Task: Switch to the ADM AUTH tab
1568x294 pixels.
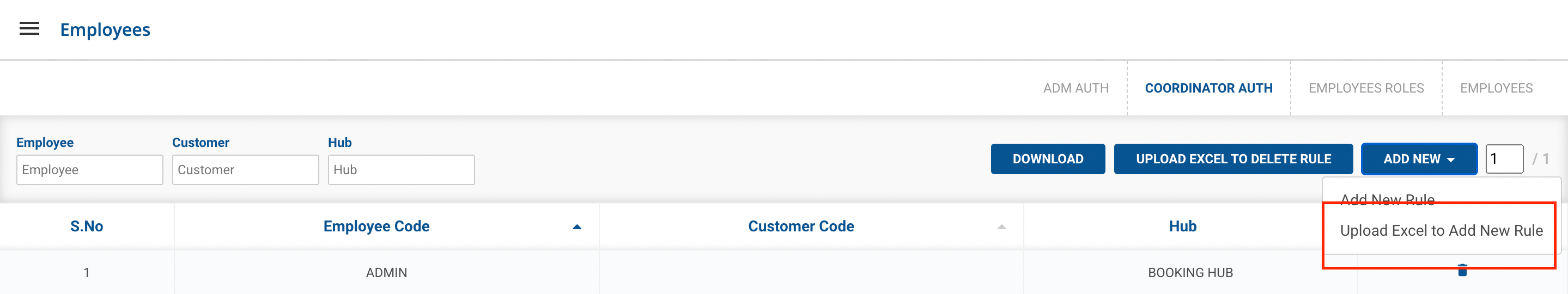Action: click(x=1075, y=88)
